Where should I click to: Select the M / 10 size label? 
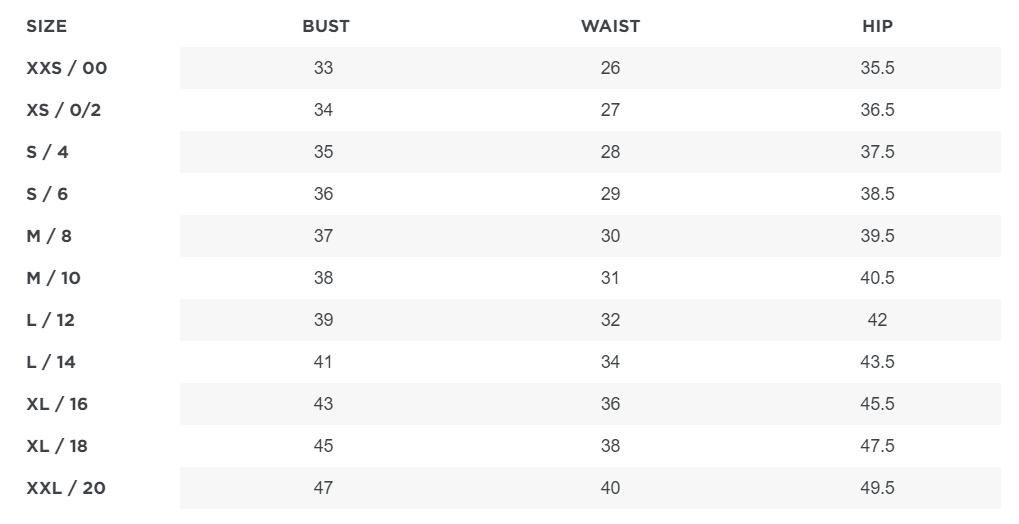(x=53, y=278)
